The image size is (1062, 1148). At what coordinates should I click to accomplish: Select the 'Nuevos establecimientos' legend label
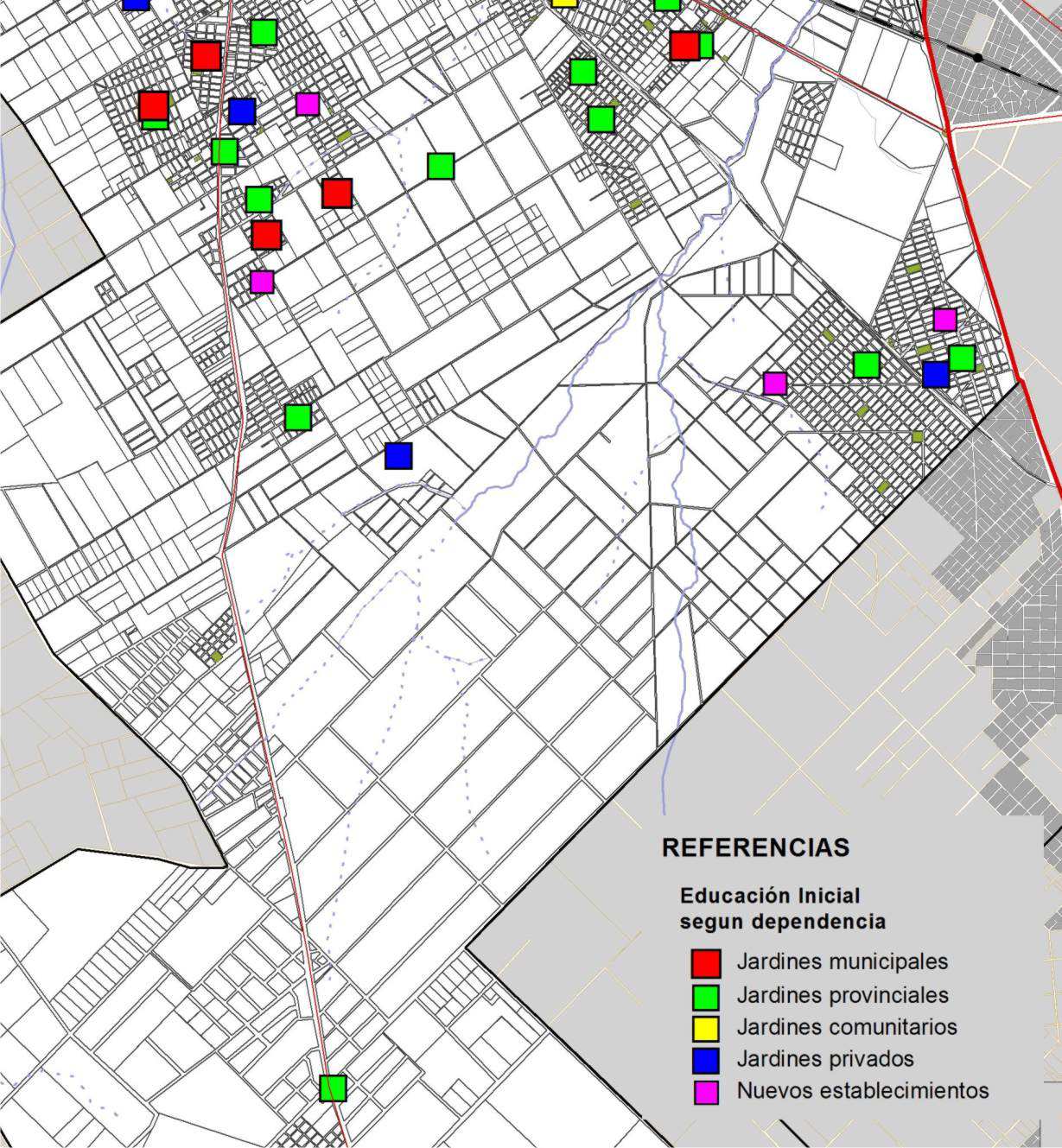click(862, 1091)
